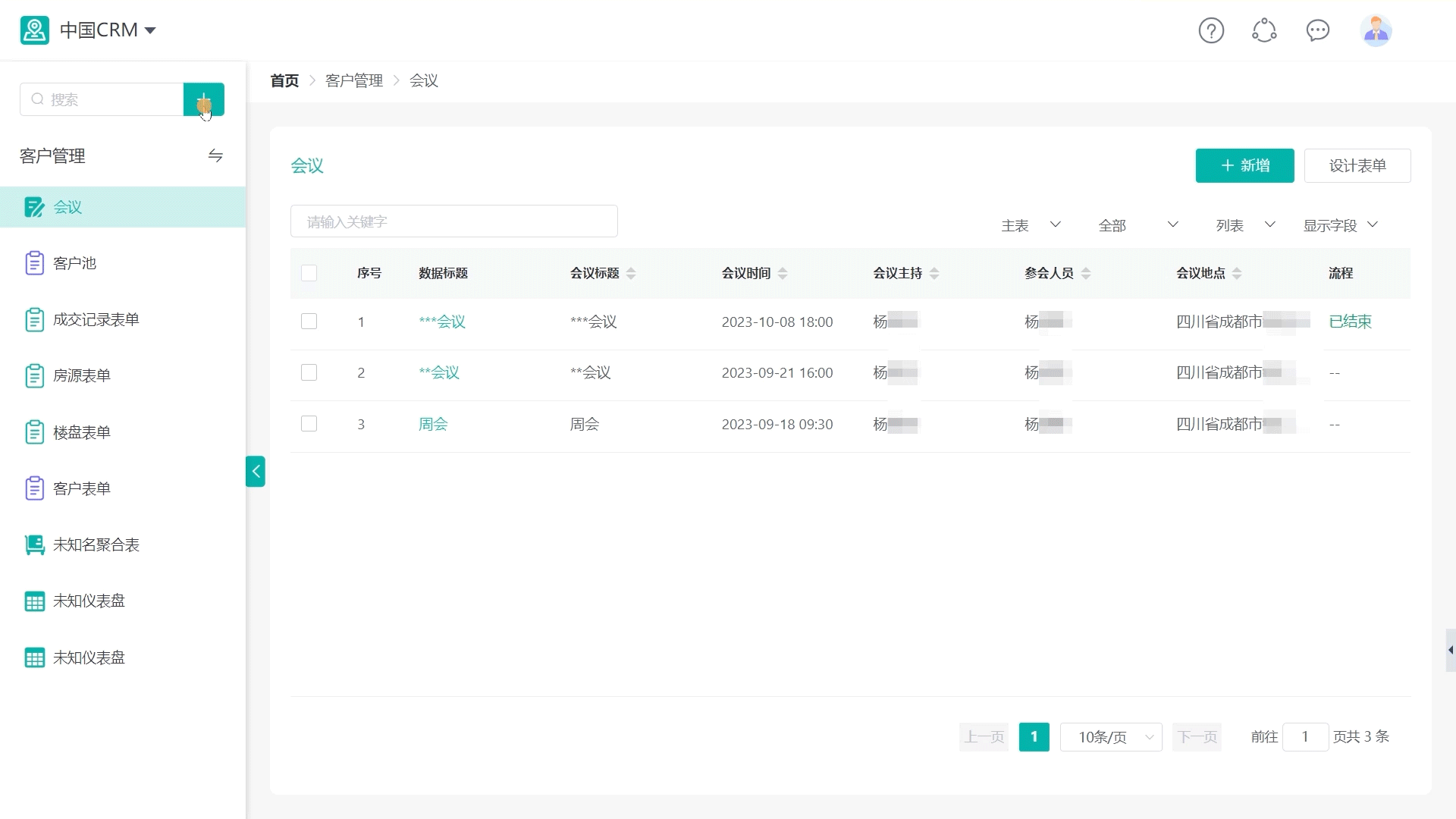Open the collaboration circle icon in header
The height and width of the screenshot is (819, 1456).
click(x=1264, y=30)
